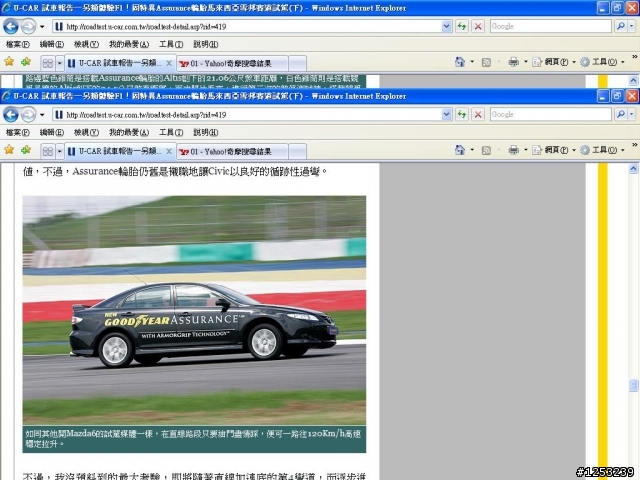The image size is (640, 480).
Task: Click Print icon in background window toolbar
Action: pos(513,62)
